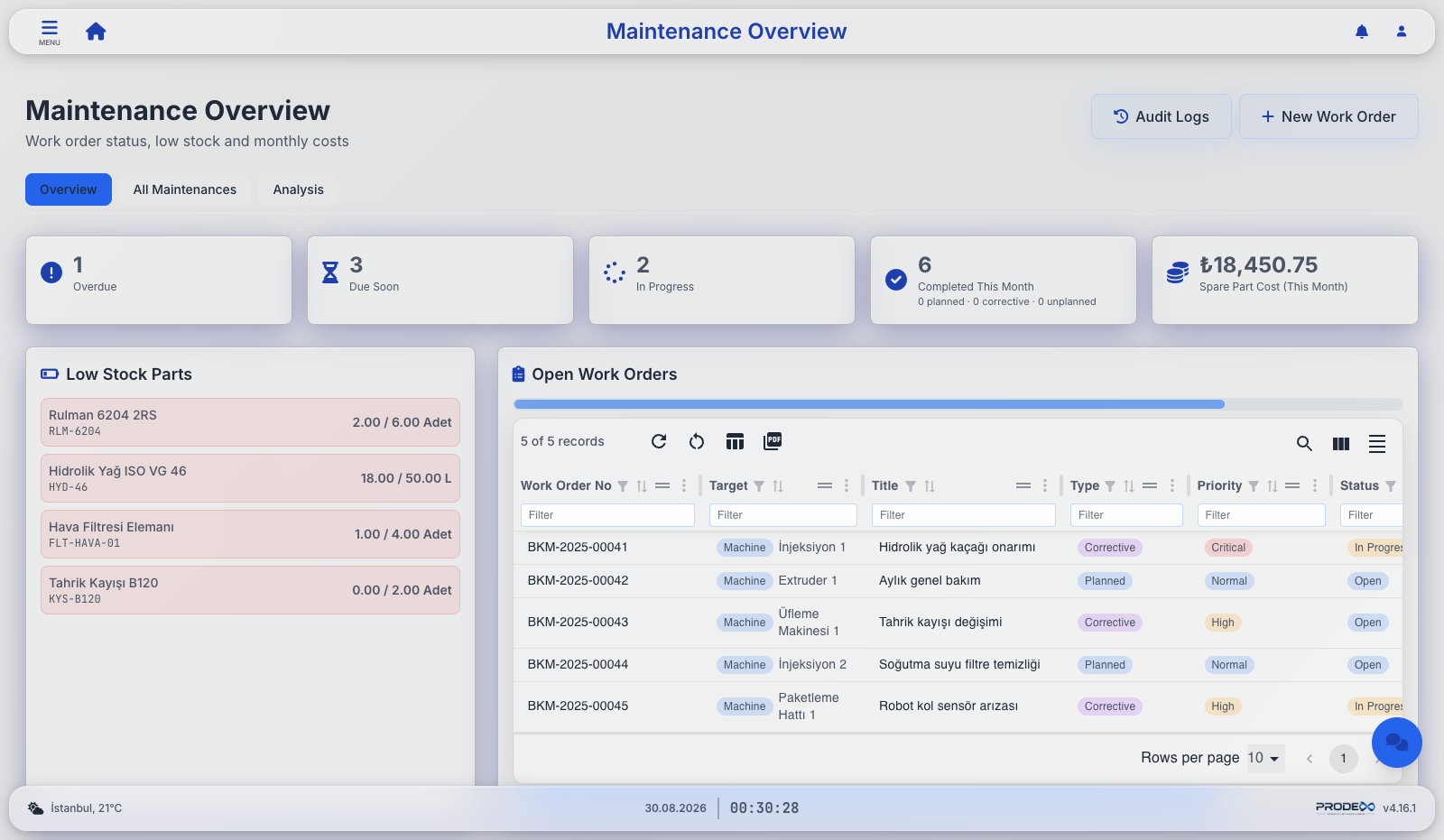Click the Type filter field
Viewport: 1444px width, 840px height.
click(x=1126, y=515)
